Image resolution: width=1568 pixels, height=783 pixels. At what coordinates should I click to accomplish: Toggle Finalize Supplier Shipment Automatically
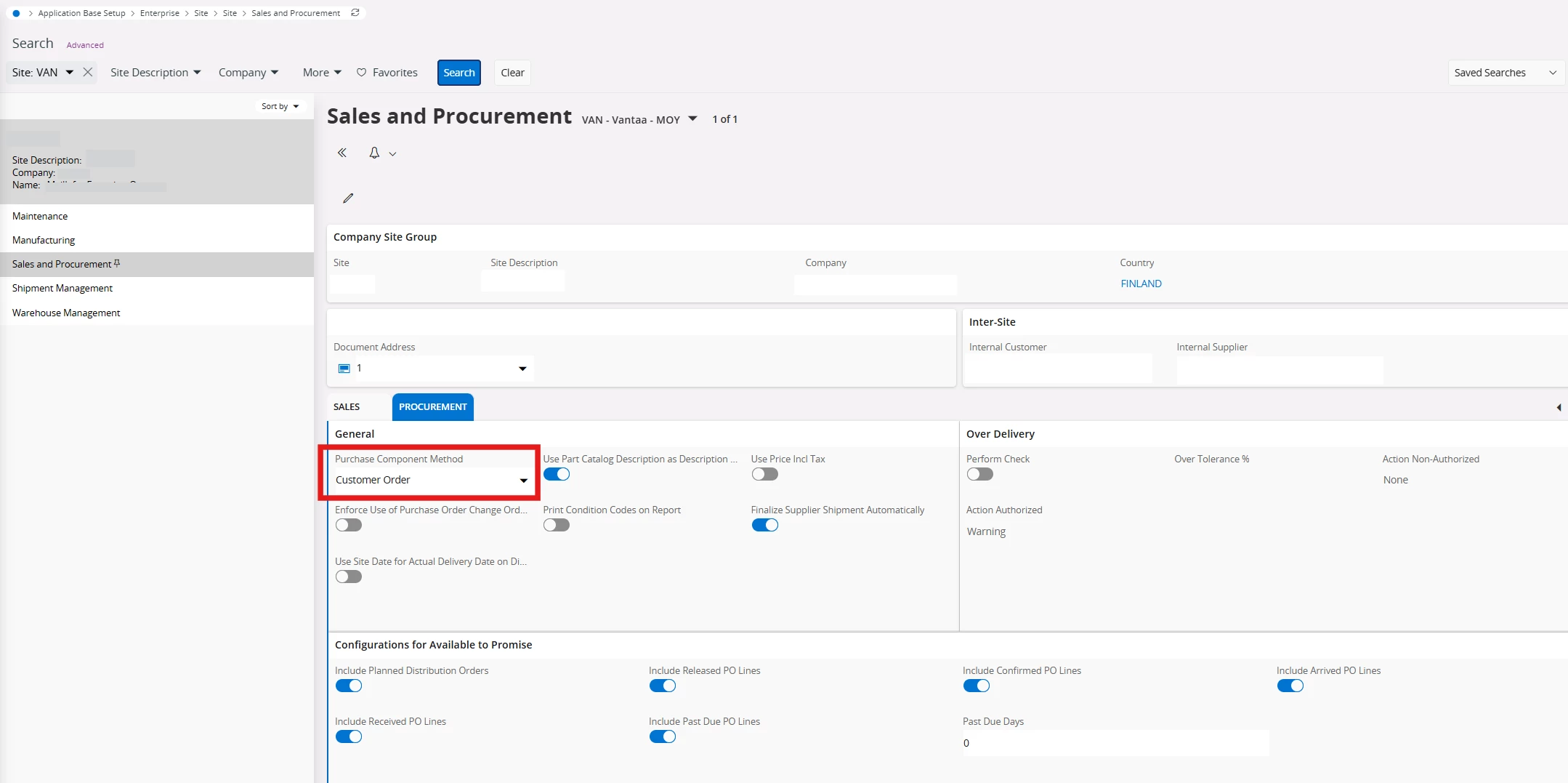tap(764, 525)
